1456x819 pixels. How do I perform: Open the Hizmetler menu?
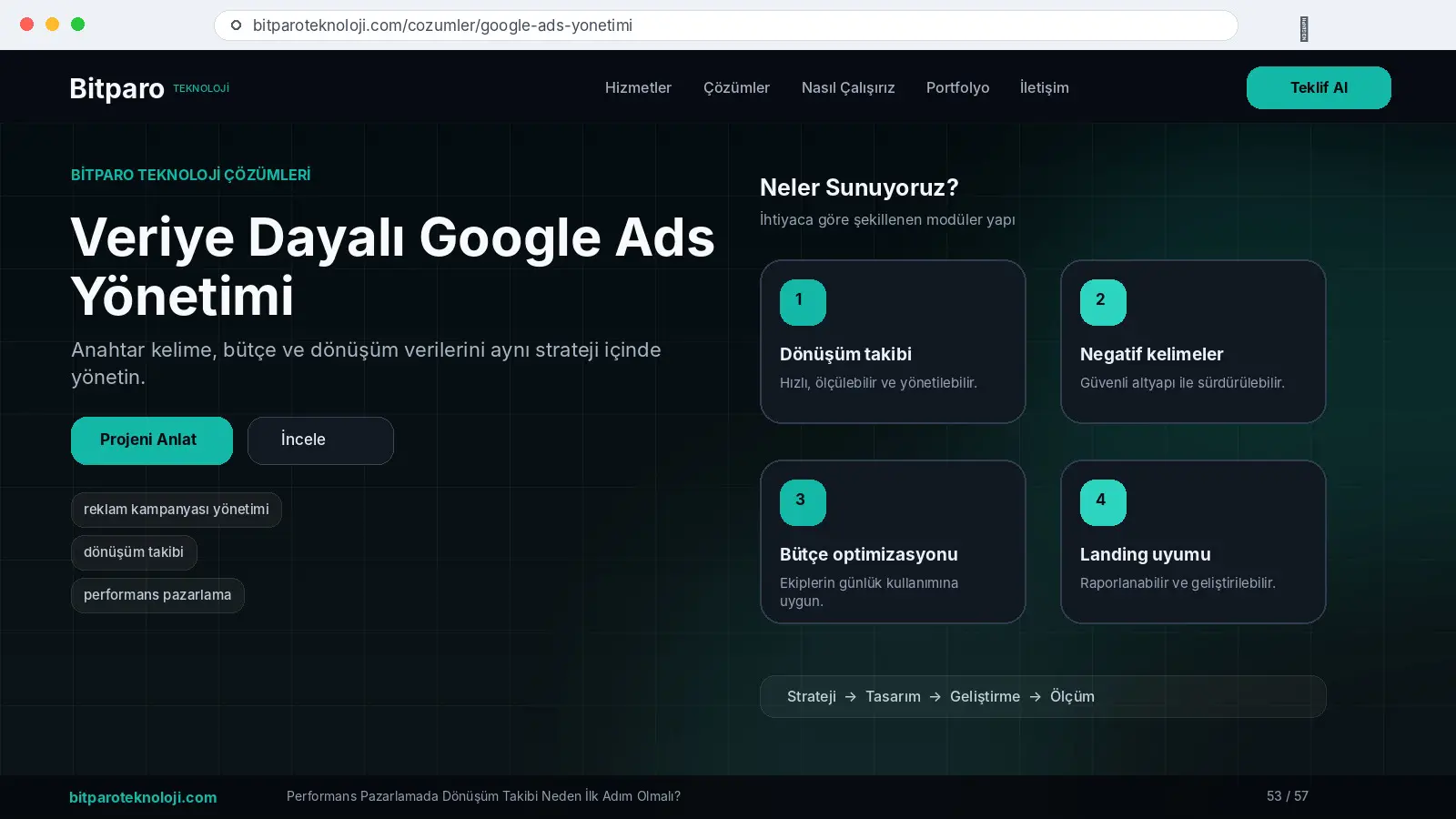638,87
